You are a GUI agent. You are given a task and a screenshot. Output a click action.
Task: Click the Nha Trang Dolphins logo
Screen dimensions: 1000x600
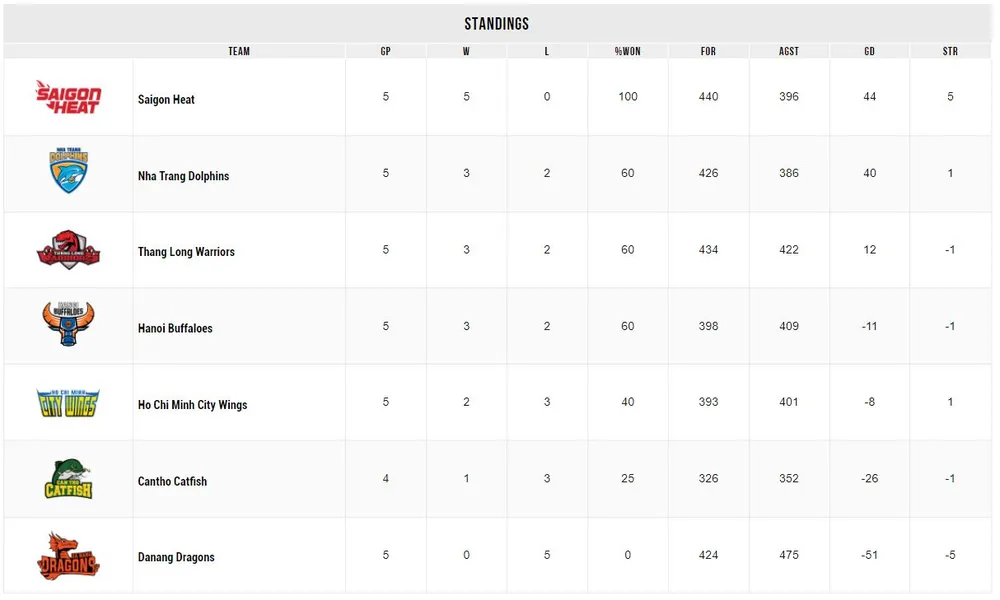68,172
